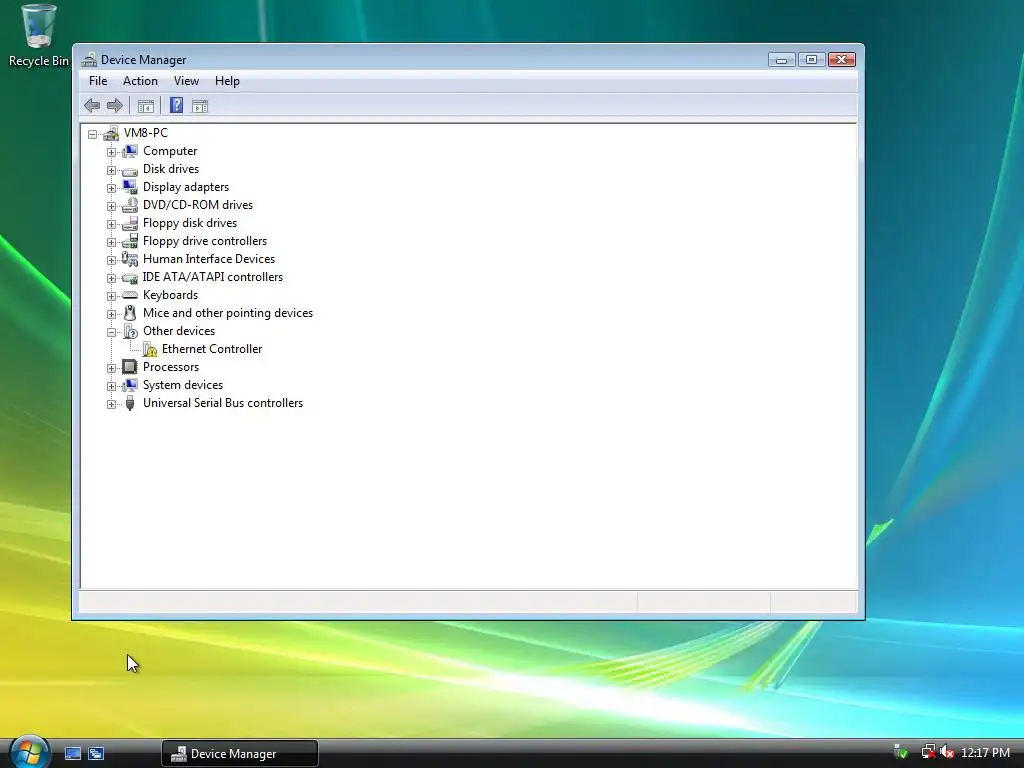
Task: Click the Other devices question mark icon
Action: (x=130, y=331)
